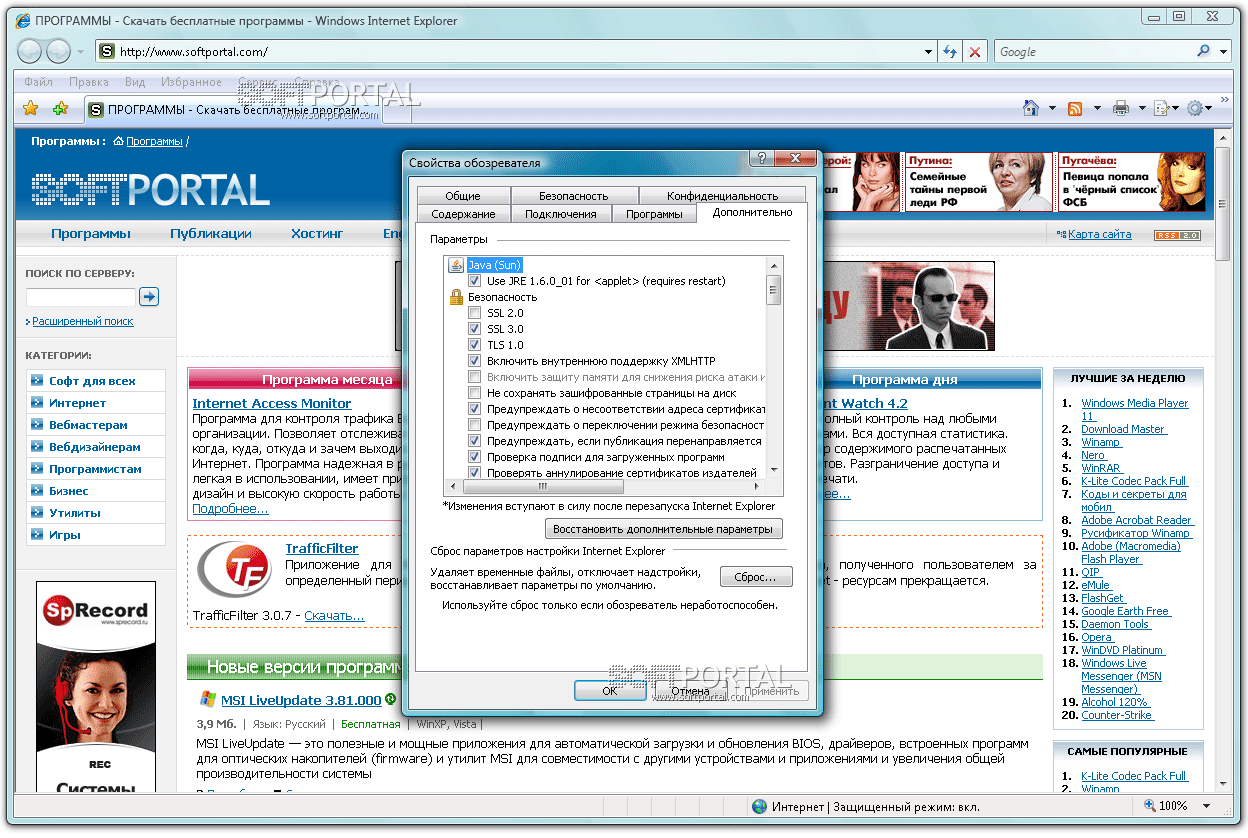Switch to the Программы dialog tab
Image resolution: width=1248 pixels, height=838 pixels.
pos(654,214)
